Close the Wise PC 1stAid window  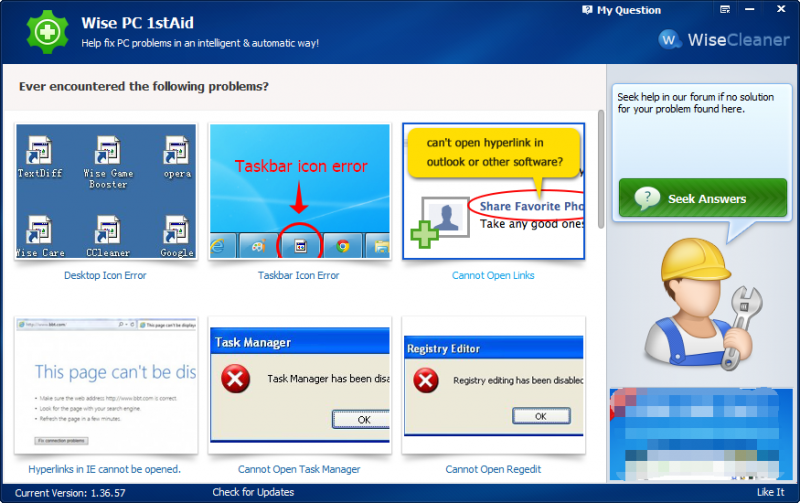coord(781,9)
